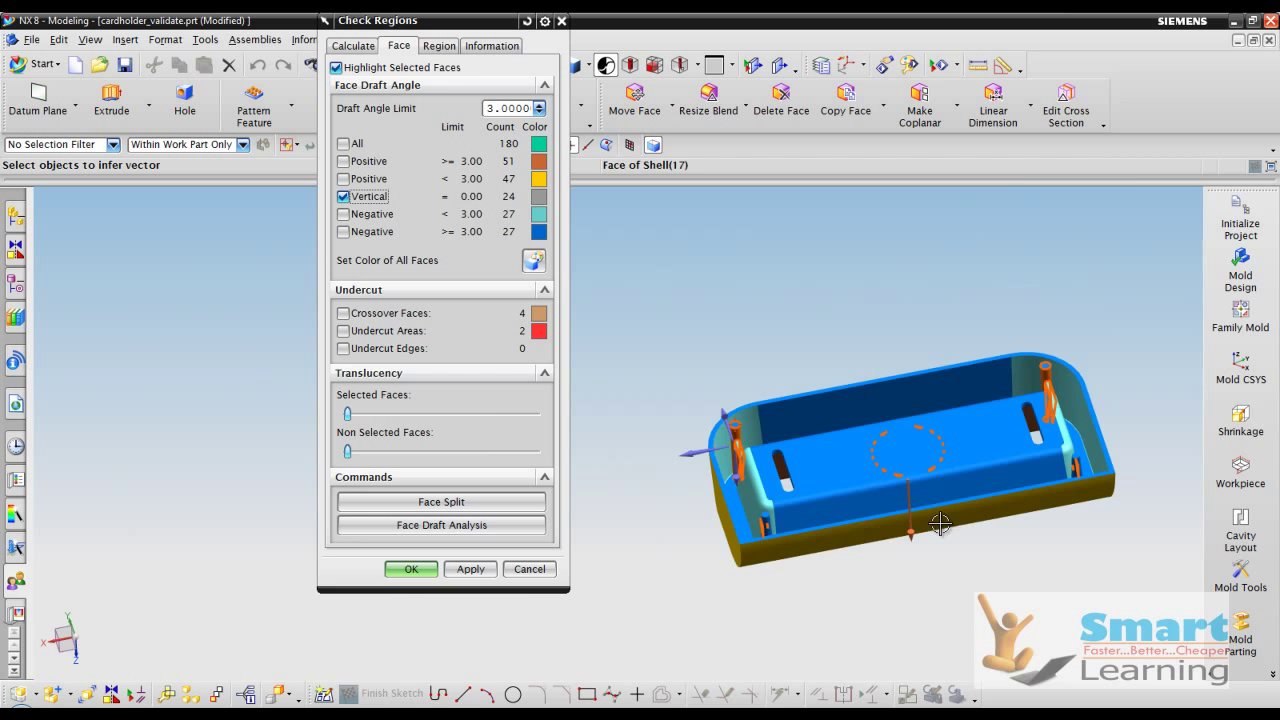Choose the Hole feature tool

(184, 93)
